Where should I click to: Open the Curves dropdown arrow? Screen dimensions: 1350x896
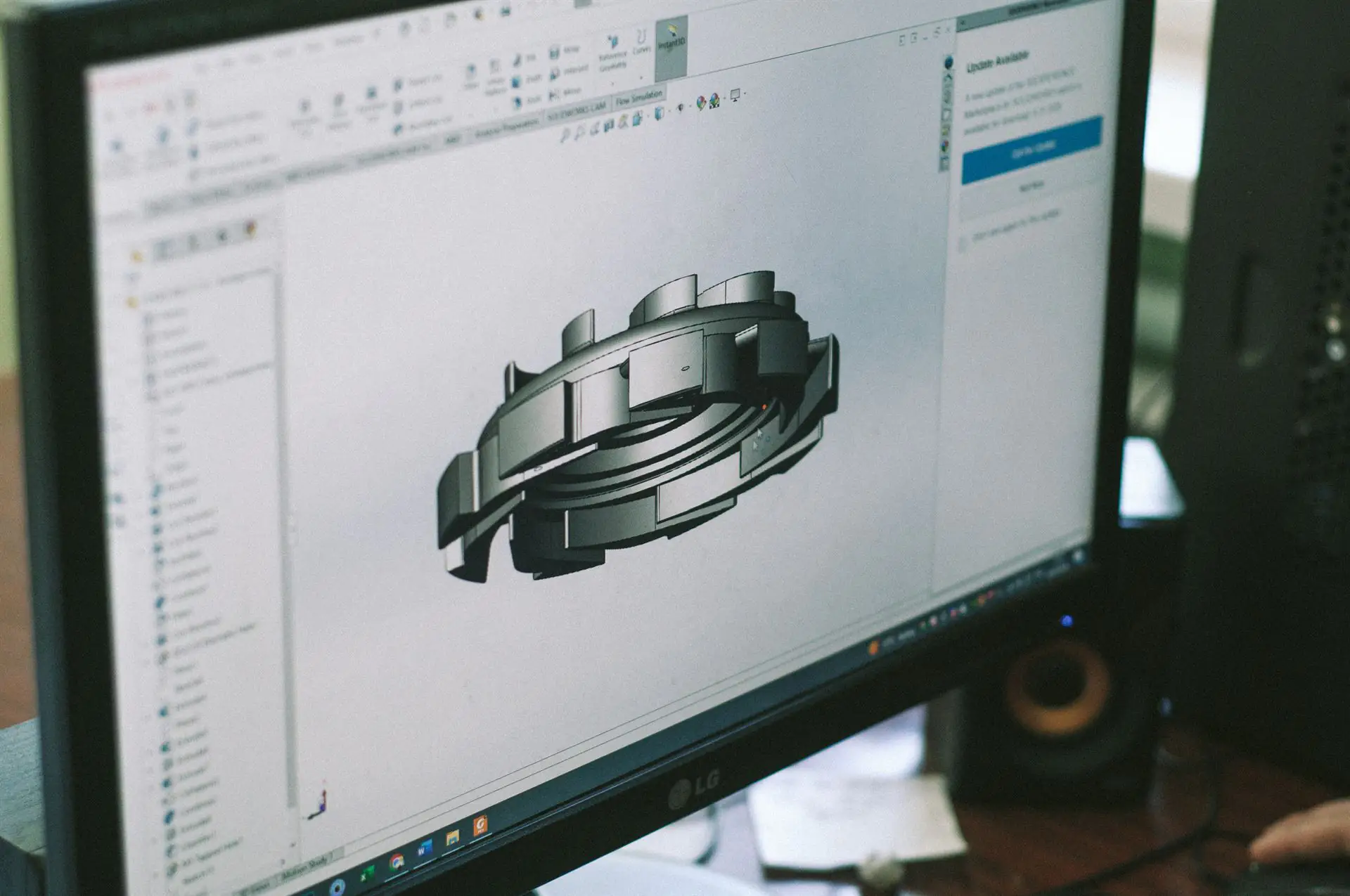tap(641, 77)
